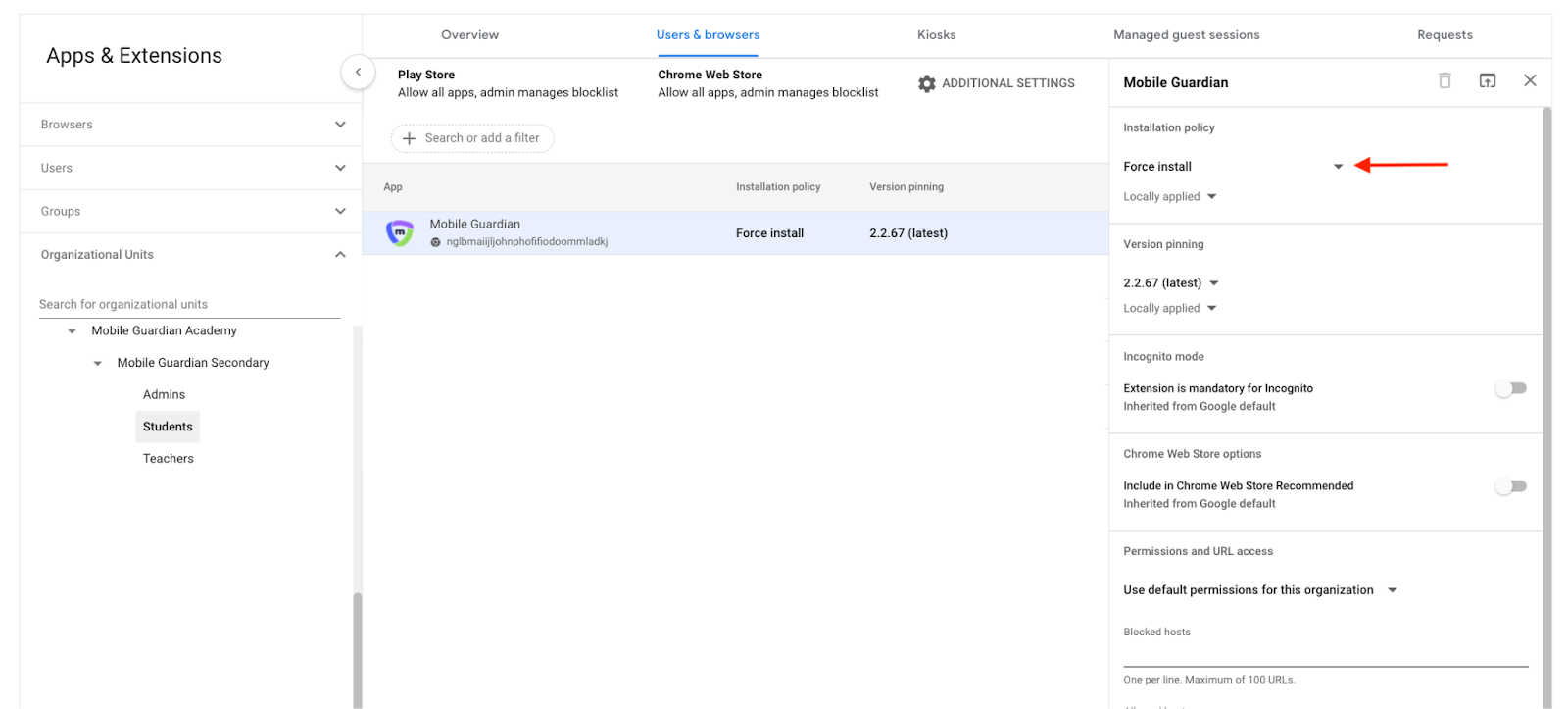Select the Mobile Guardian app row name
The height and width of the screenshot is (709, 1568).
(474, 225)
